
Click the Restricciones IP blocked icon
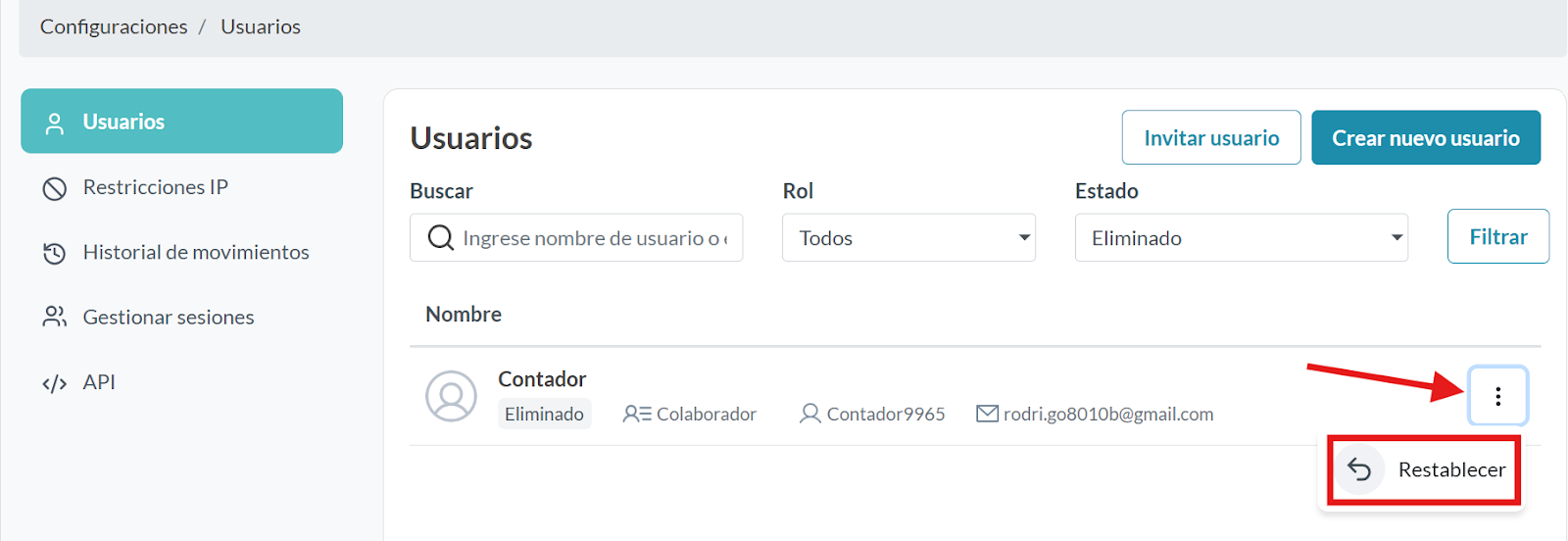tap(55, 188)
